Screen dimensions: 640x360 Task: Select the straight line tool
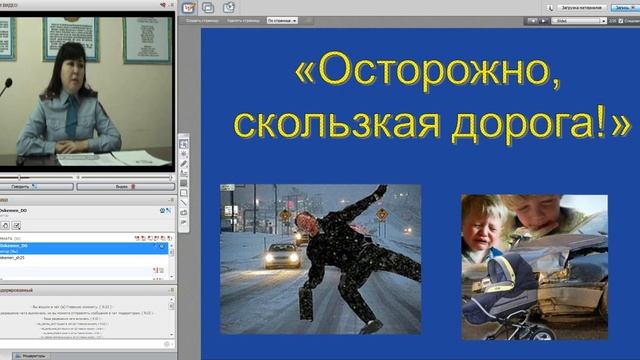click(184, 203)
